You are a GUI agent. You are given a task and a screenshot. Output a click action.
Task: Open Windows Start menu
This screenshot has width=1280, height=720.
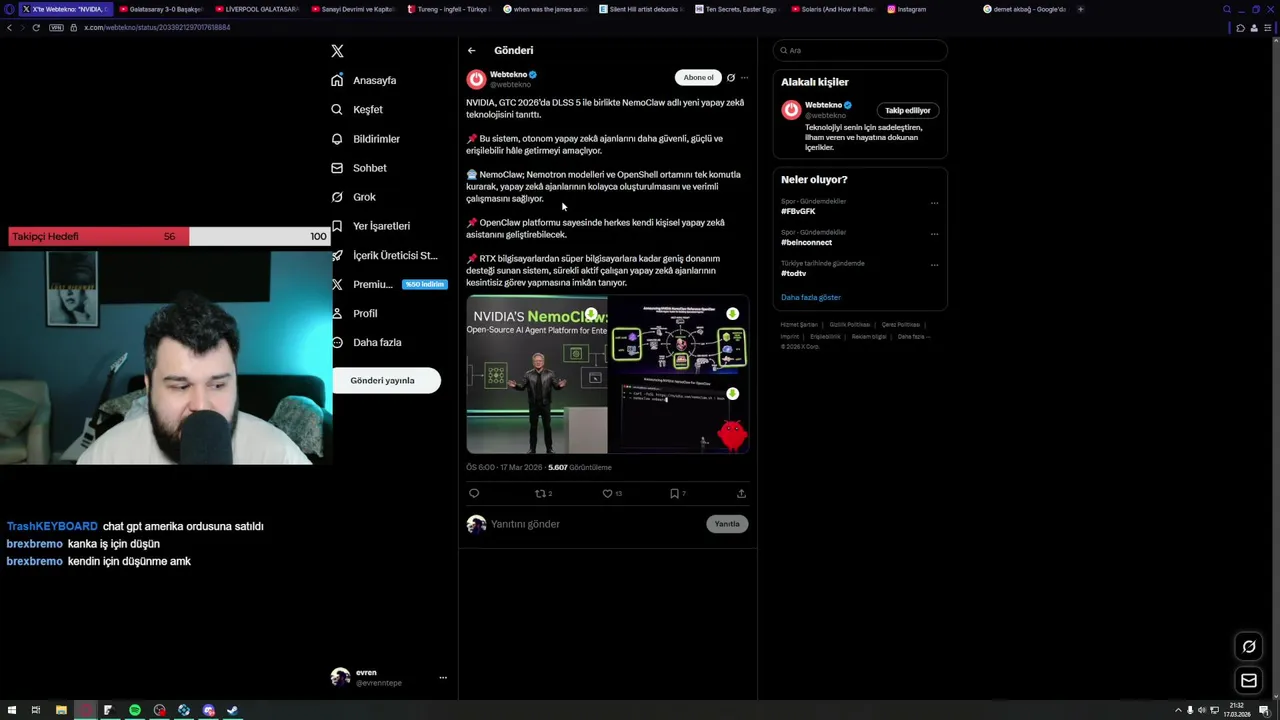tap(10, 710)
